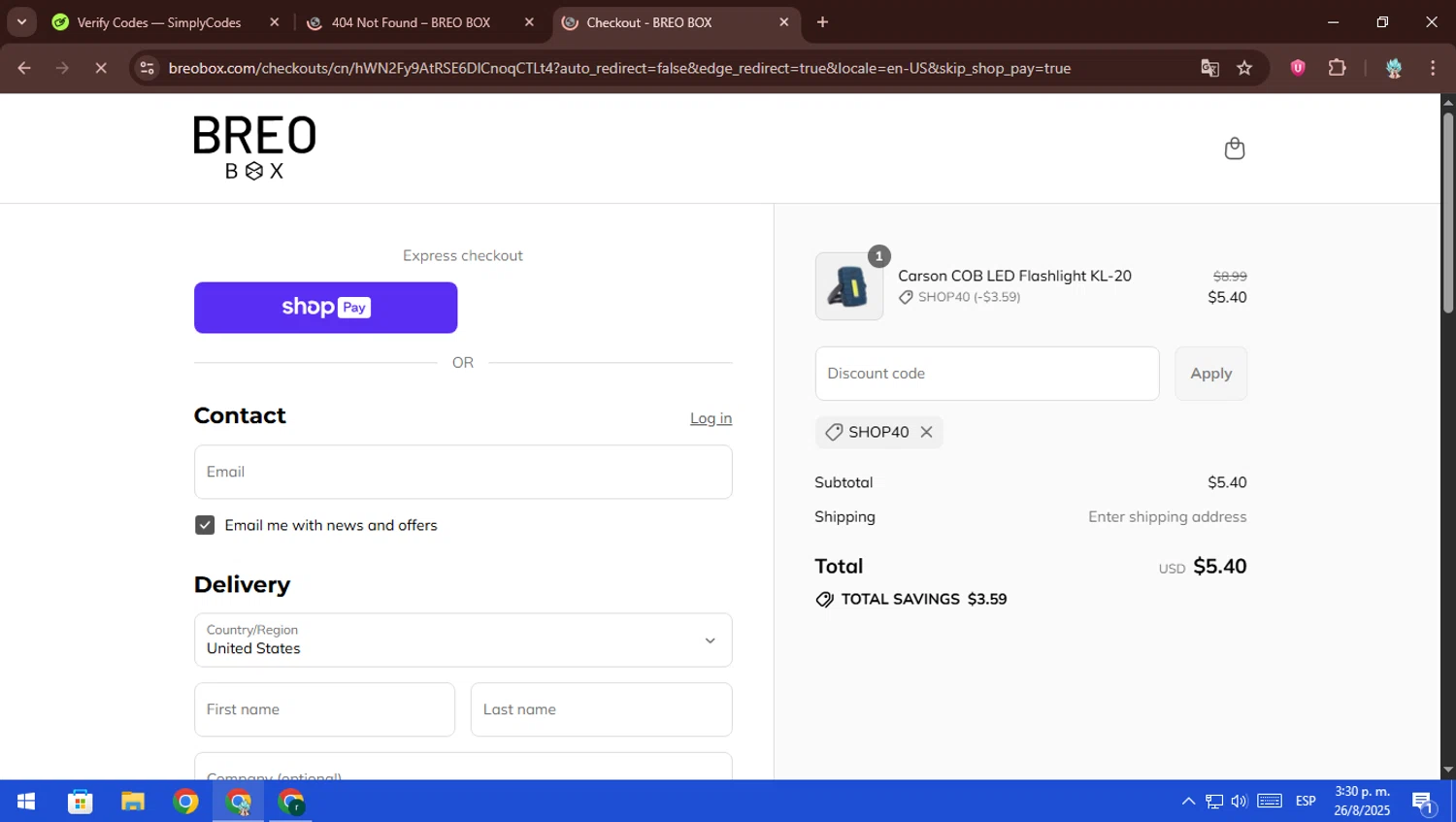Click the Log in link
Viewport: 1456px width, 822px height.
tap(711, 418)
